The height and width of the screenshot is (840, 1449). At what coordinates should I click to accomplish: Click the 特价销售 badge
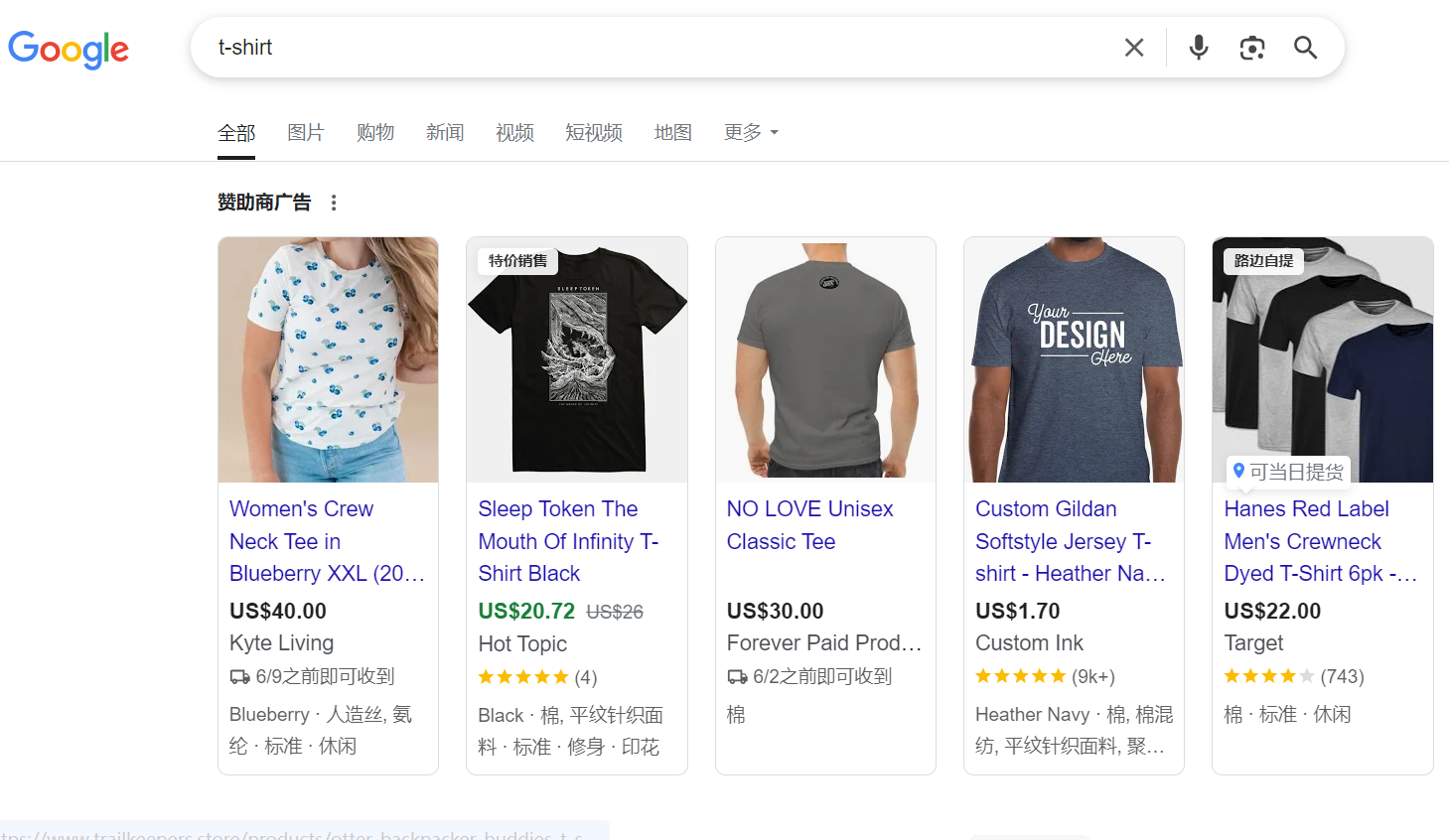click(x=517, y=261)
